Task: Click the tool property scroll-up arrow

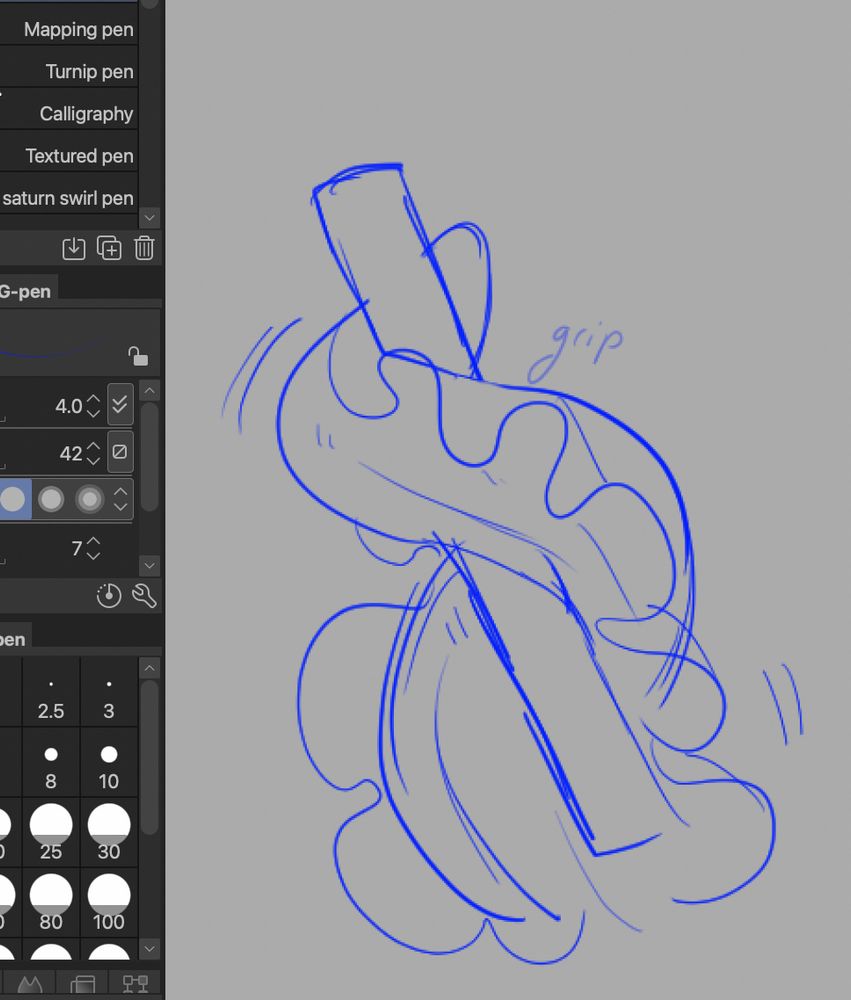Action: pyautogui.click(x=149, y=390)
